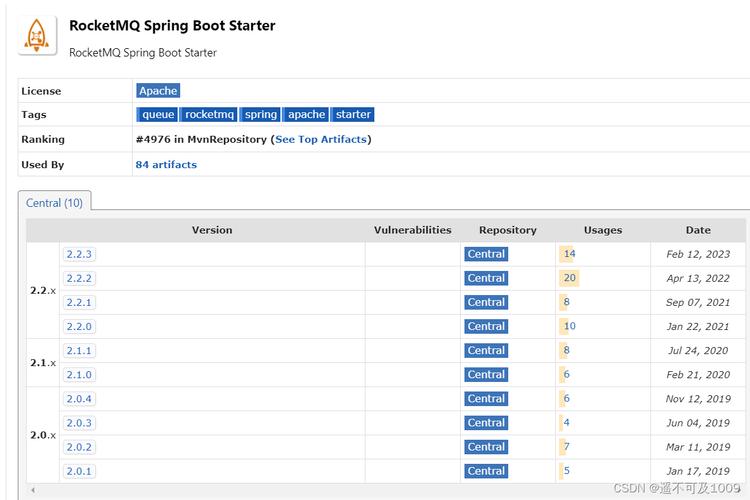Viewport: 750px width, 500px height.
Task: Click the RocketMQ Spring Boot Starter title
Action: coord(172,26)
